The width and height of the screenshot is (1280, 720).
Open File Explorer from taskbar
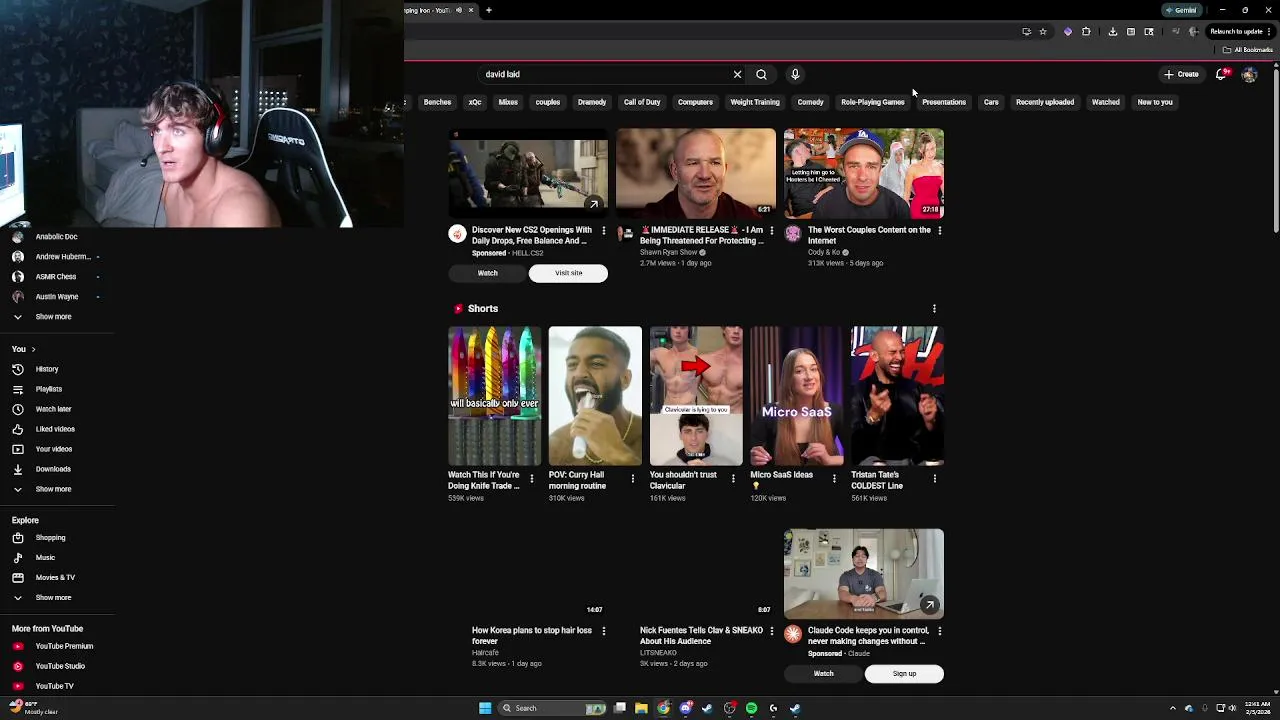coord(641,708)
